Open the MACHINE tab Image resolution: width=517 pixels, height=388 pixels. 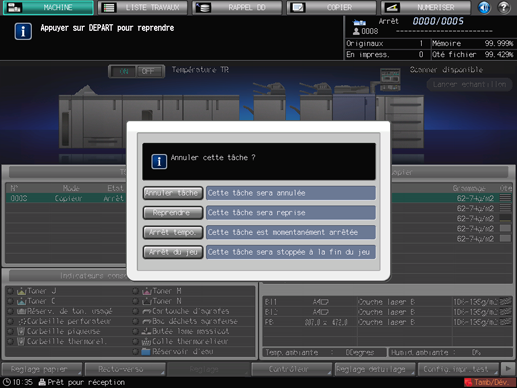click(48, 8)
